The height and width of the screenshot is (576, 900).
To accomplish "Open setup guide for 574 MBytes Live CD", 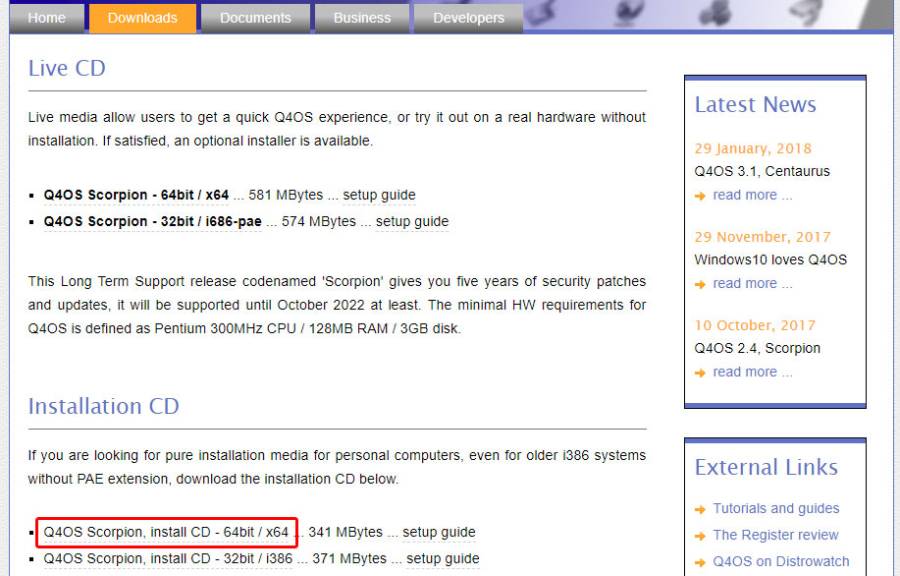I will tap(412, 221).
